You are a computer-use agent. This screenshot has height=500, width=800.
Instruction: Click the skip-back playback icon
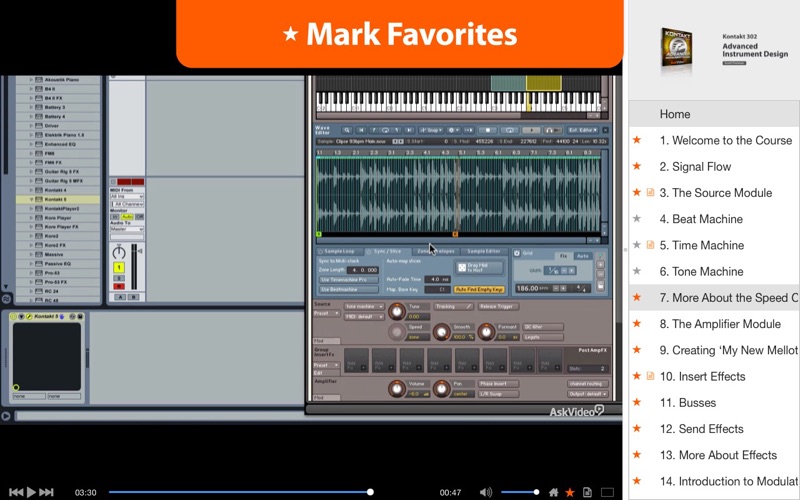pyautogui.click(x=16, y=492)
